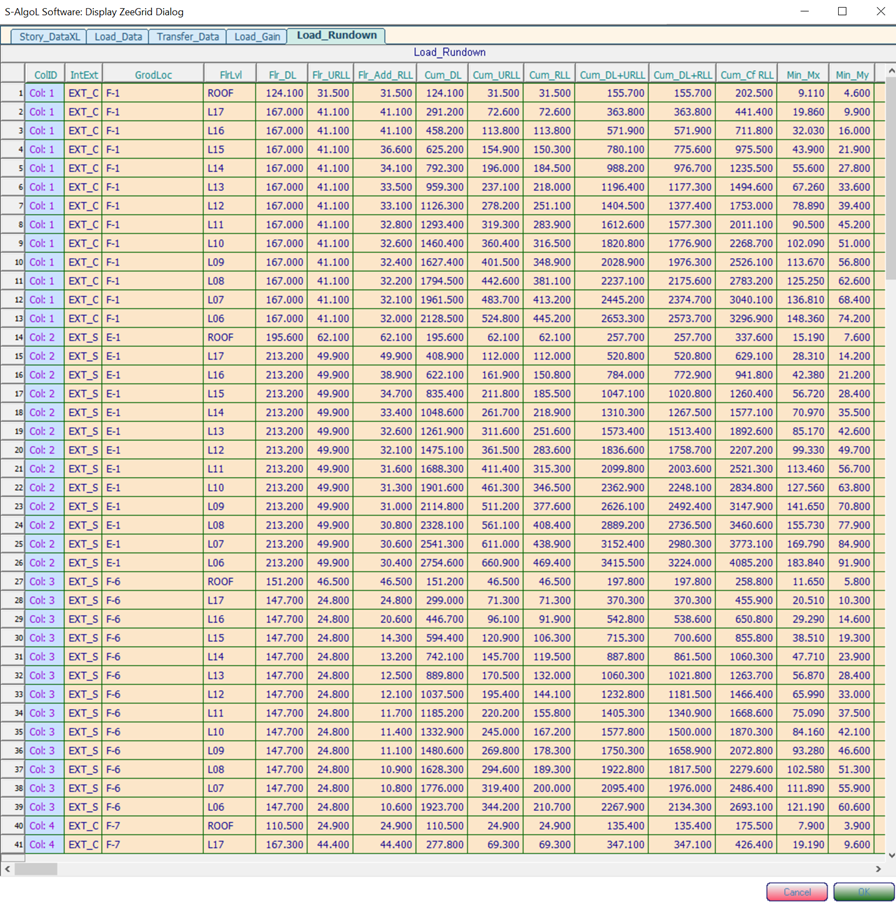The image size is (896, 904).
Task: Click the Cum_RLL column header
Action: 549,74
